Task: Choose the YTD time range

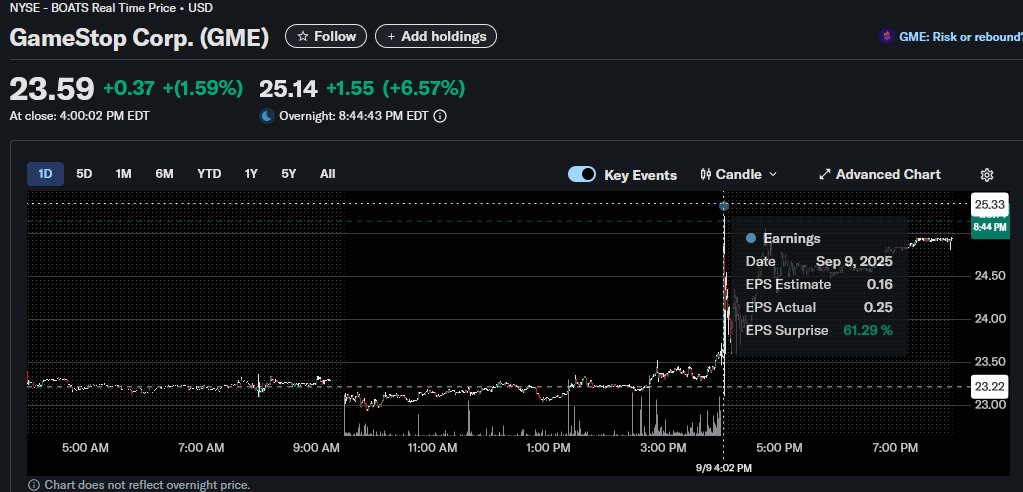Action: pos(209,174)
